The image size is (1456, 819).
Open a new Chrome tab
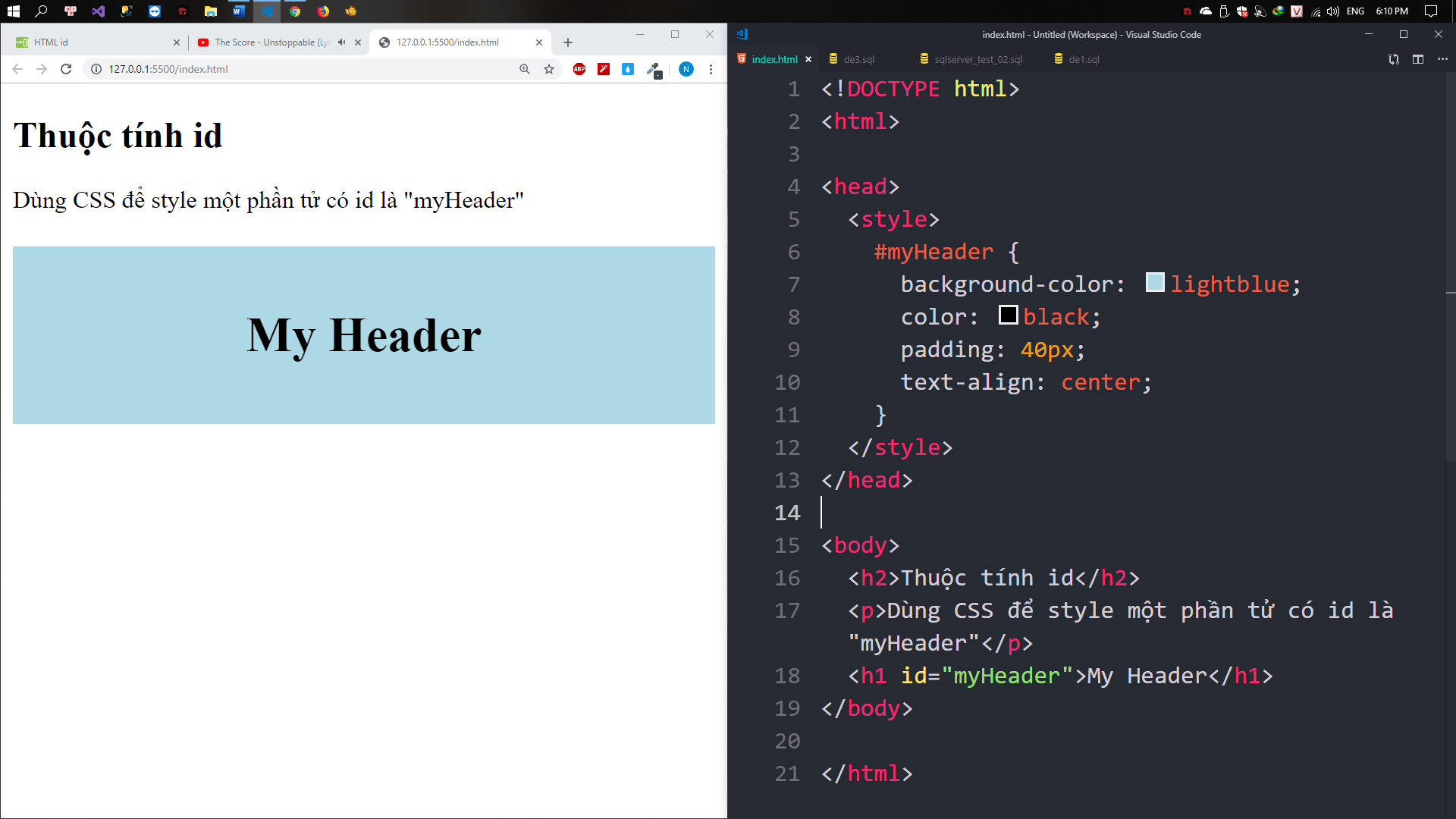(x=568, y=42)
